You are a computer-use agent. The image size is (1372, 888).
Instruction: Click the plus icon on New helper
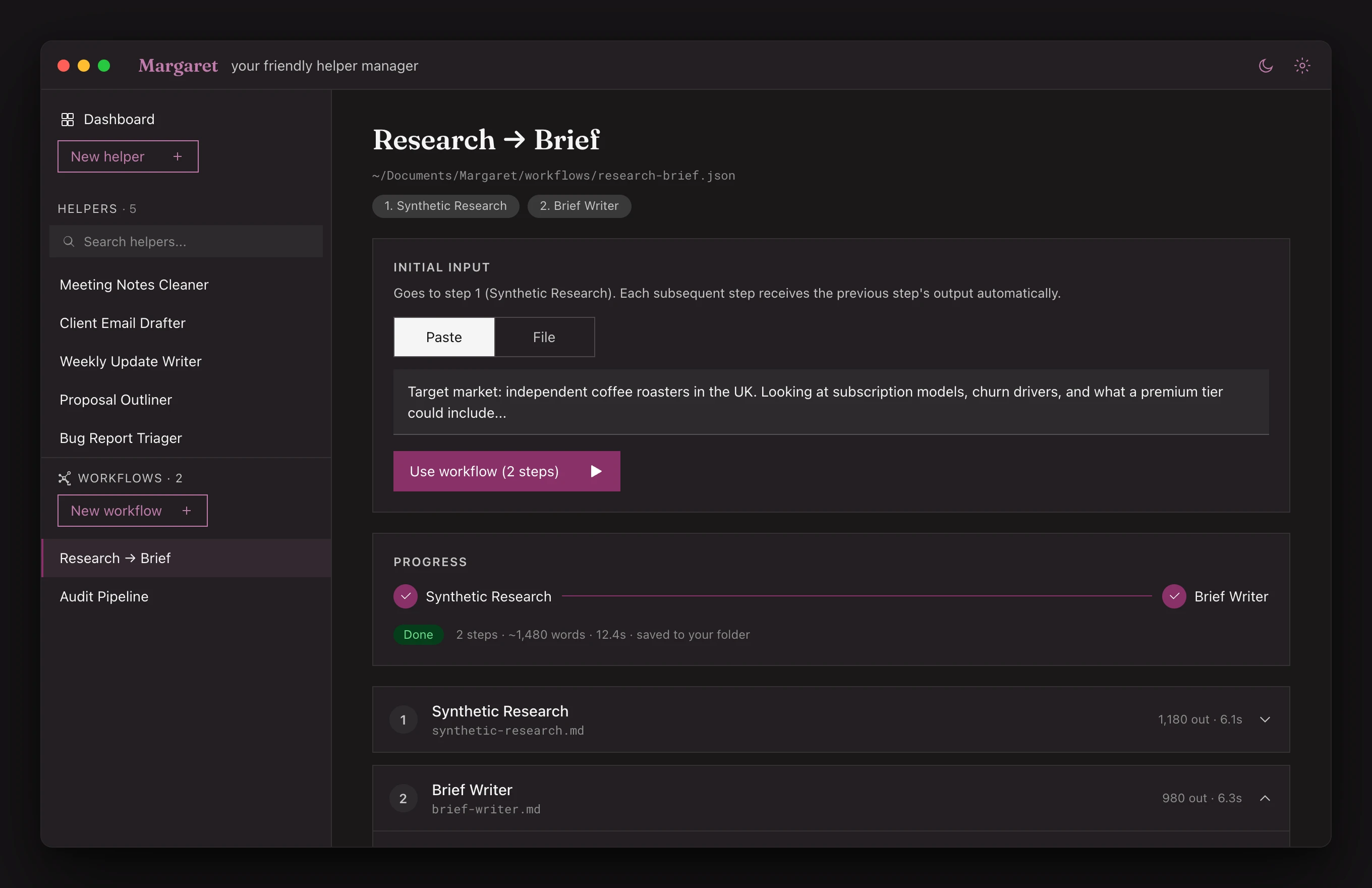pyautogui.click(x=178, y=156)
